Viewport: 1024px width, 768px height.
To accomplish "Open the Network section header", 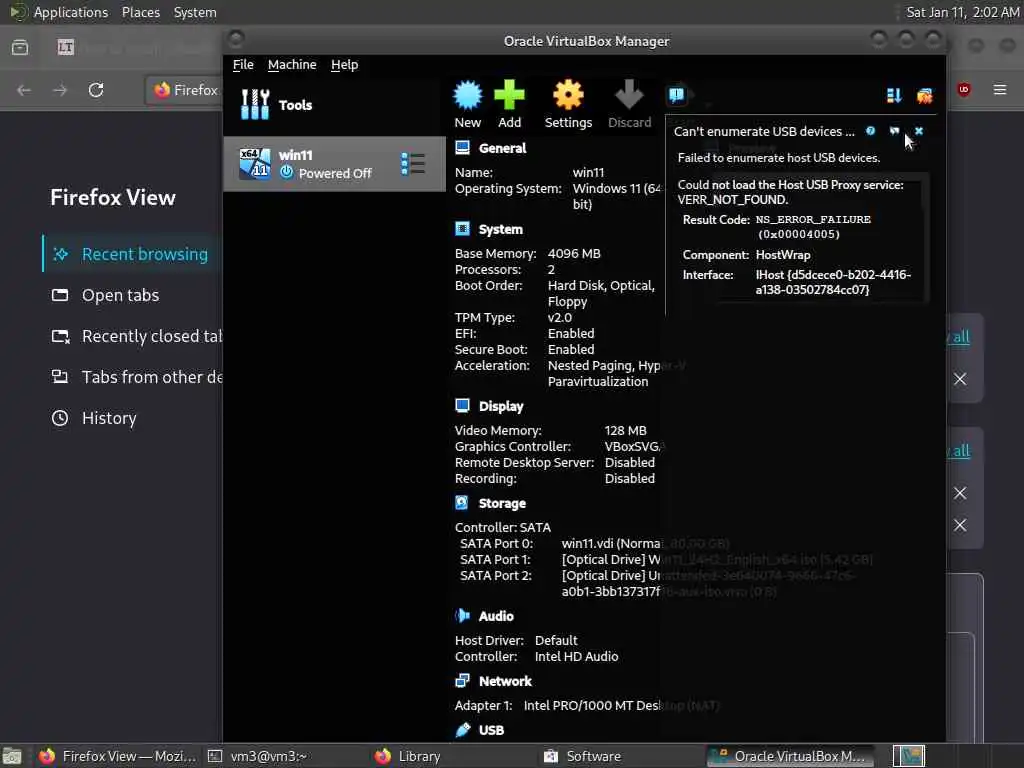I will pos(505,681).
